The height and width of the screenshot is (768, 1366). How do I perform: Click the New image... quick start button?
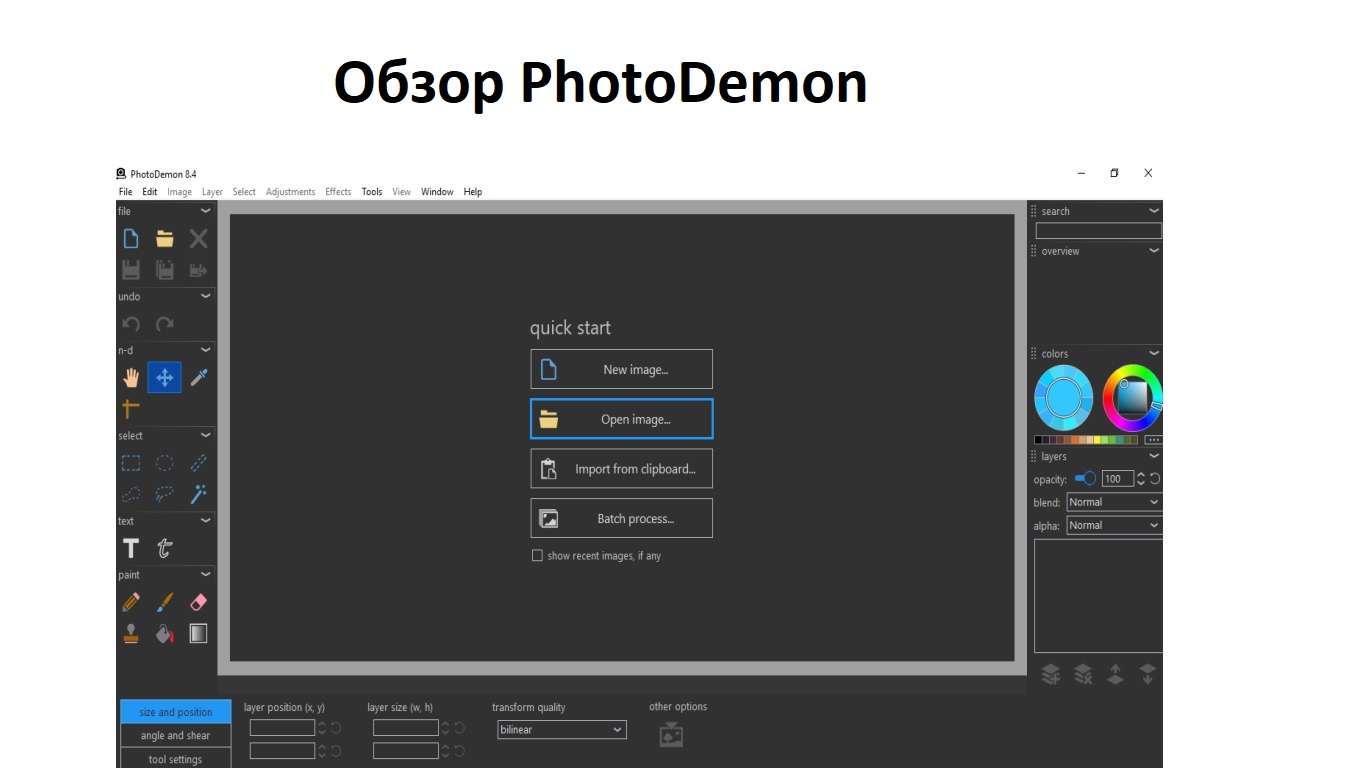point(621,369)
